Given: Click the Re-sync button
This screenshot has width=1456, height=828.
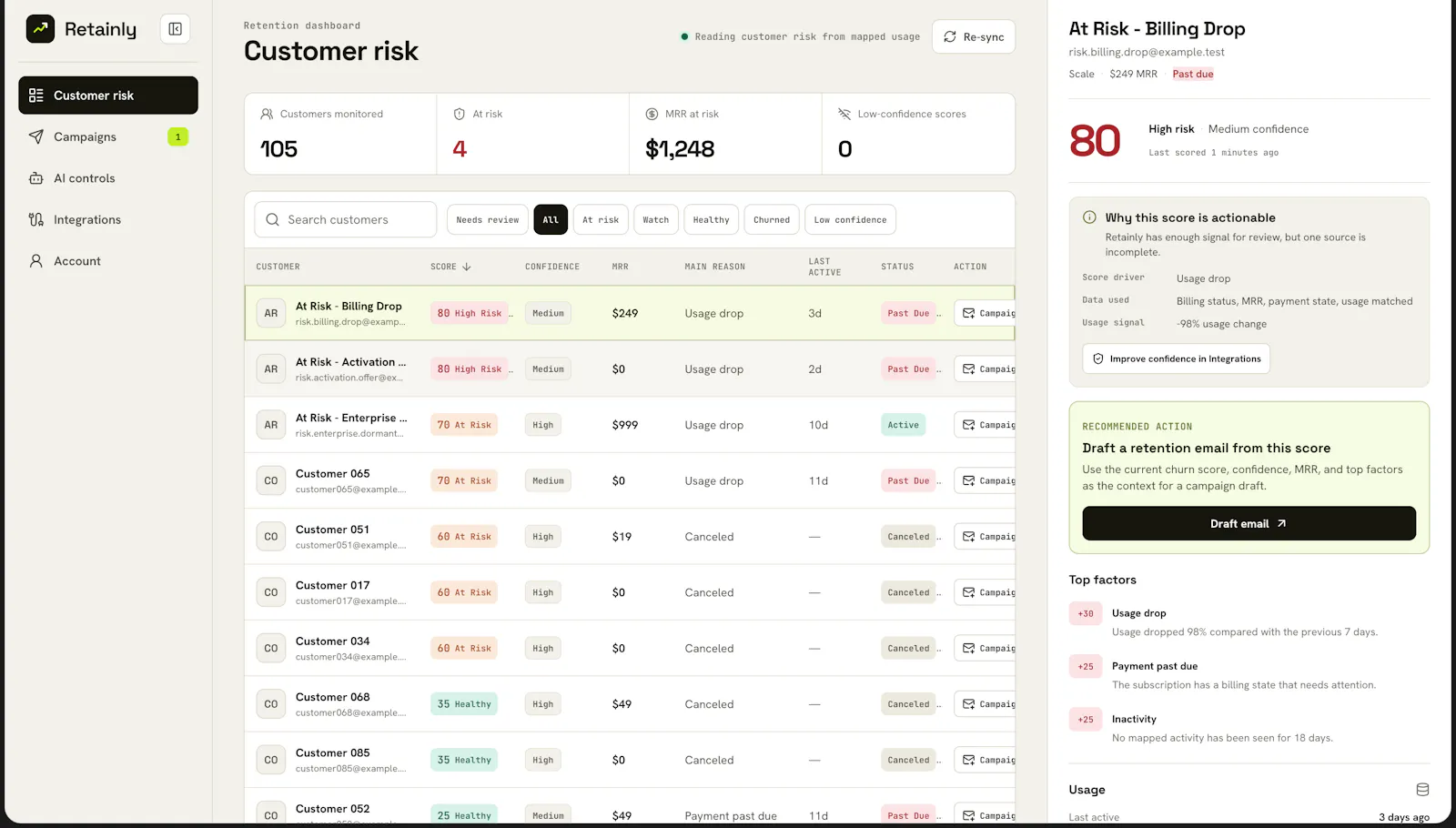Looking at the screenshot, I should click(x=974, y=36).
